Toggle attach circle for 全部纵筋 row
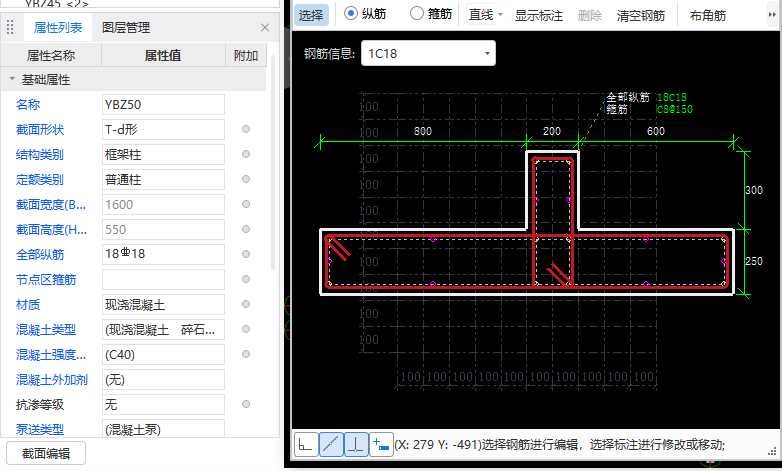Viewport: 782px width, 471px height. click(246, 254)
